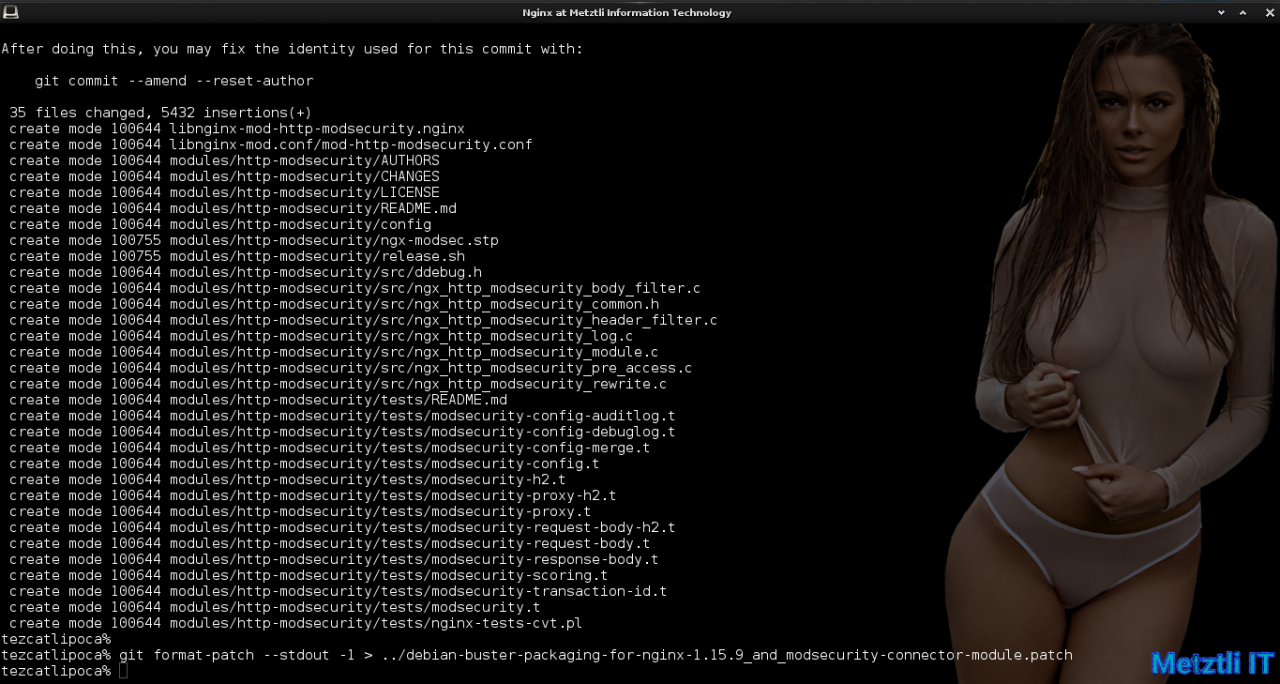This screenshot has height=684, width=1280.
Task: Click the modsecurity-request-body-h2.t line
Action: point(342,529)
